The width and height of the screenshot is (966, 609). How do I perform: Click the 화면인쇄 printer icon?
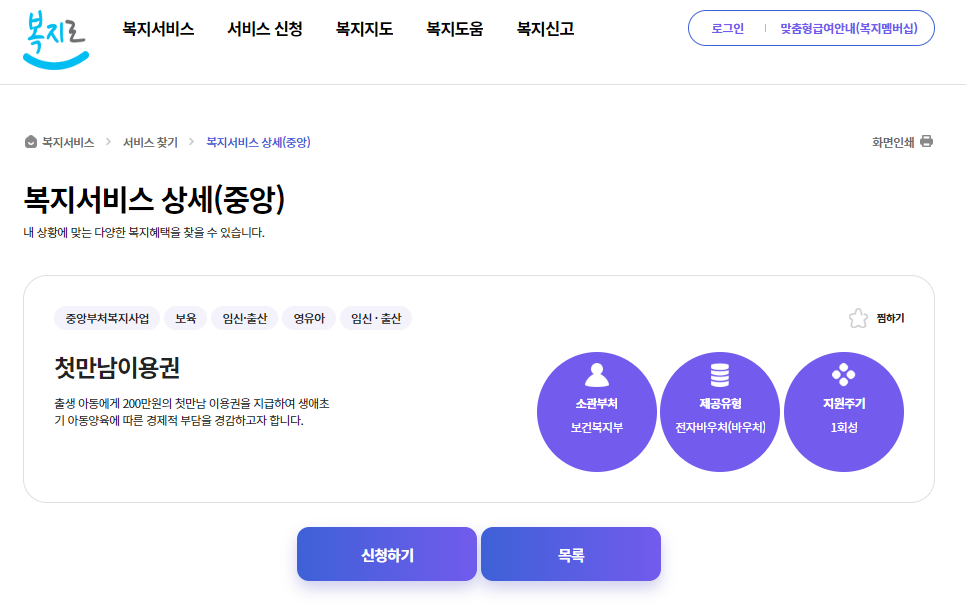[x=926, y=142]
